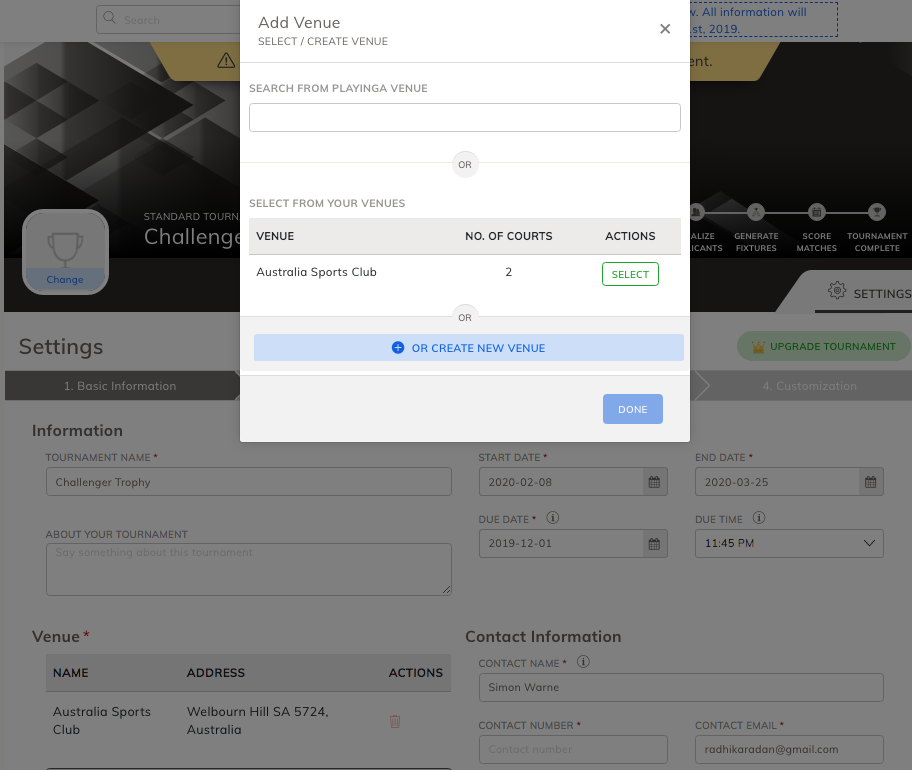Click the Done button

pyautogui.click(x=632, y=409)
